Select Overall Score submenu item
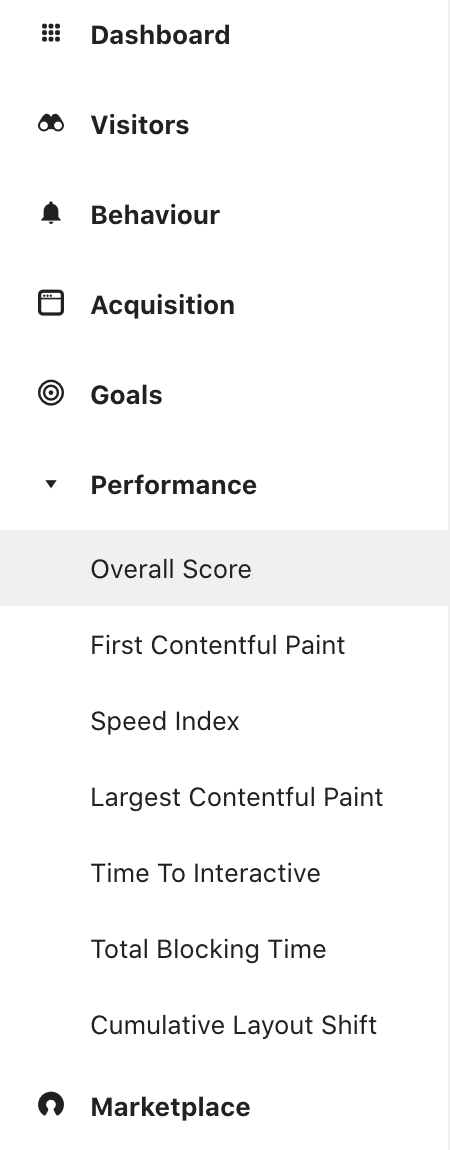 pos(224,568)
